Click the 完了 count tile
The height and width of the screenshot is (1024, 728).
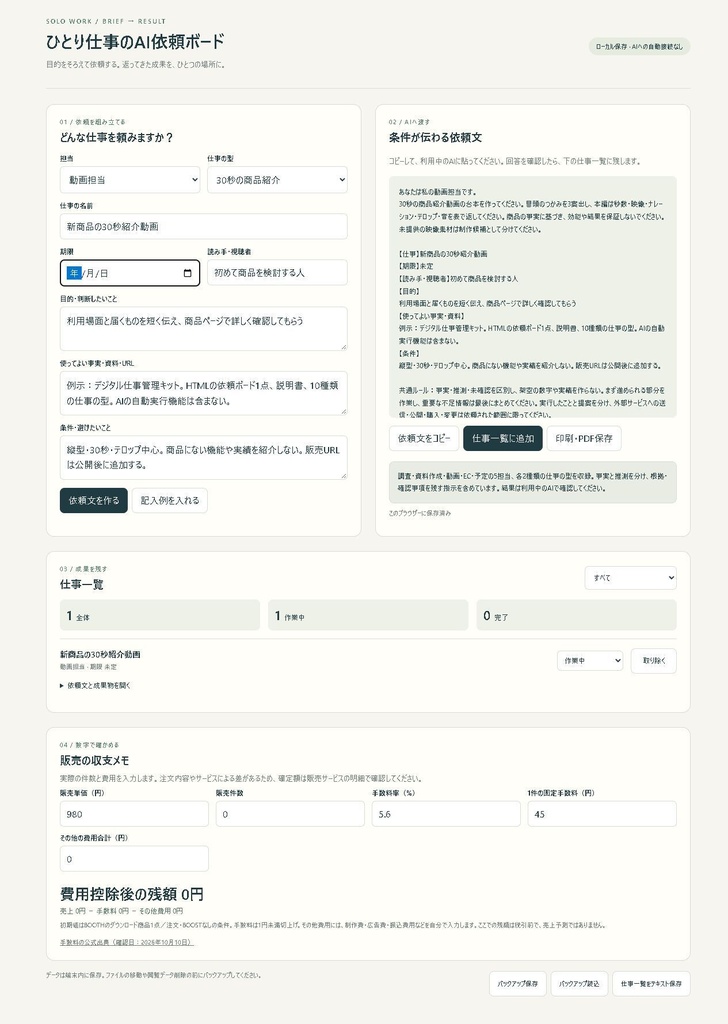[x=577, y=616]
